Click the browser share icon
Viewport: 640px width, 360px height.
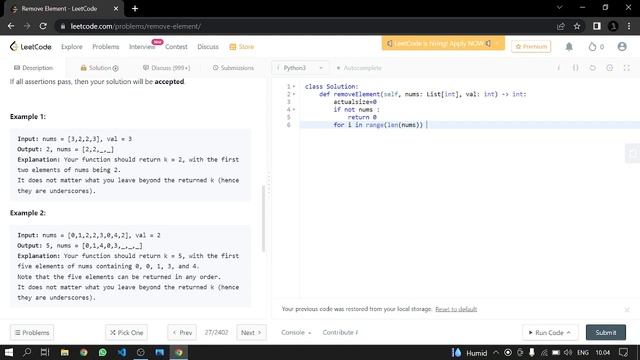560,26
